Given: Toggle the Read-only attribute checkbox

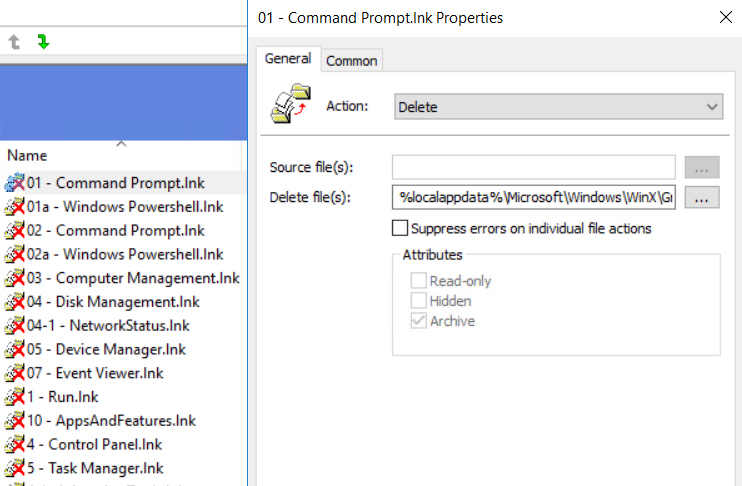Looking at the screenshot, I should tap(419, 282).
